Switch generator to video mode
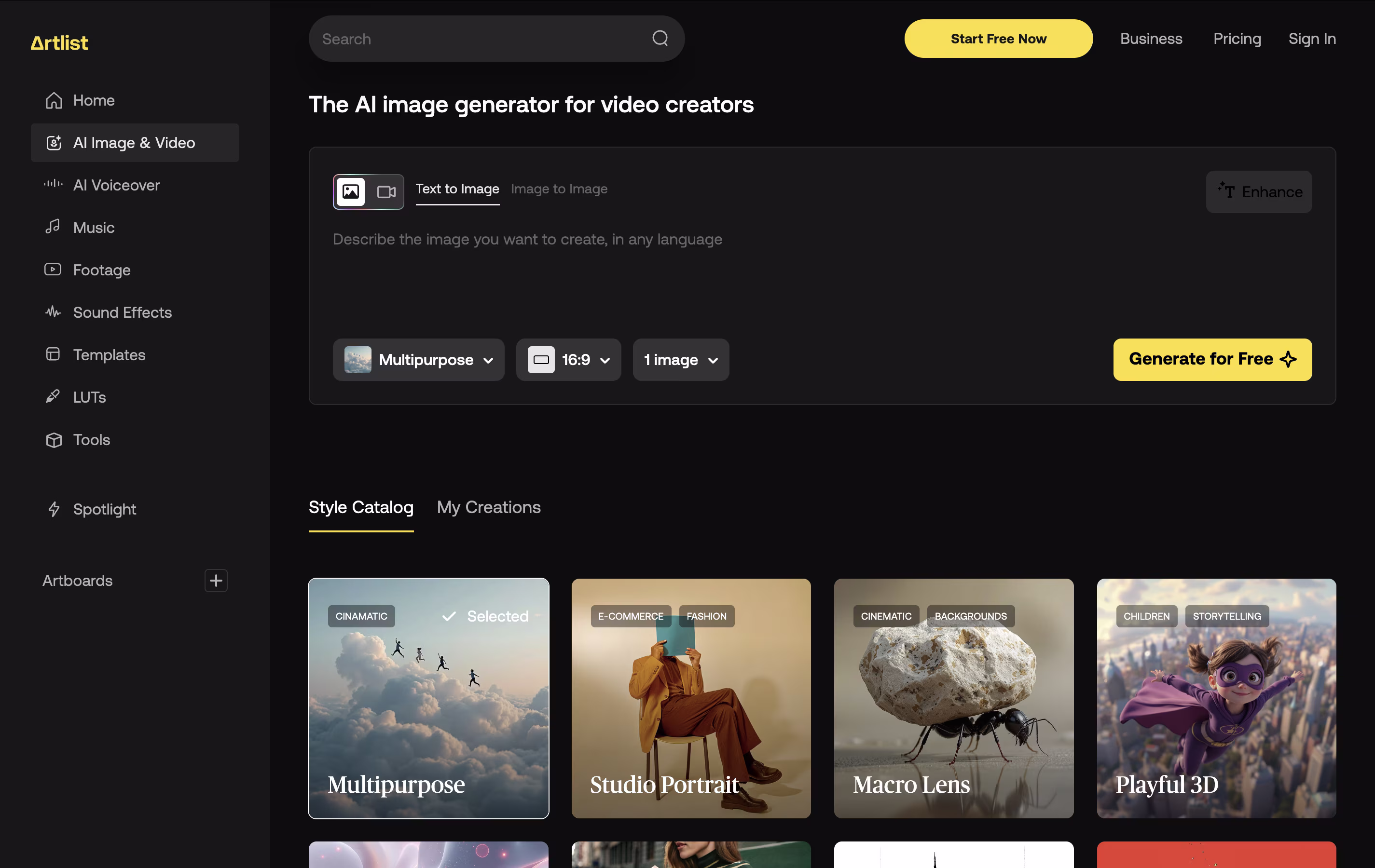Image resolution: width=1375 pixels, height=868 pixels. [386, 192]
